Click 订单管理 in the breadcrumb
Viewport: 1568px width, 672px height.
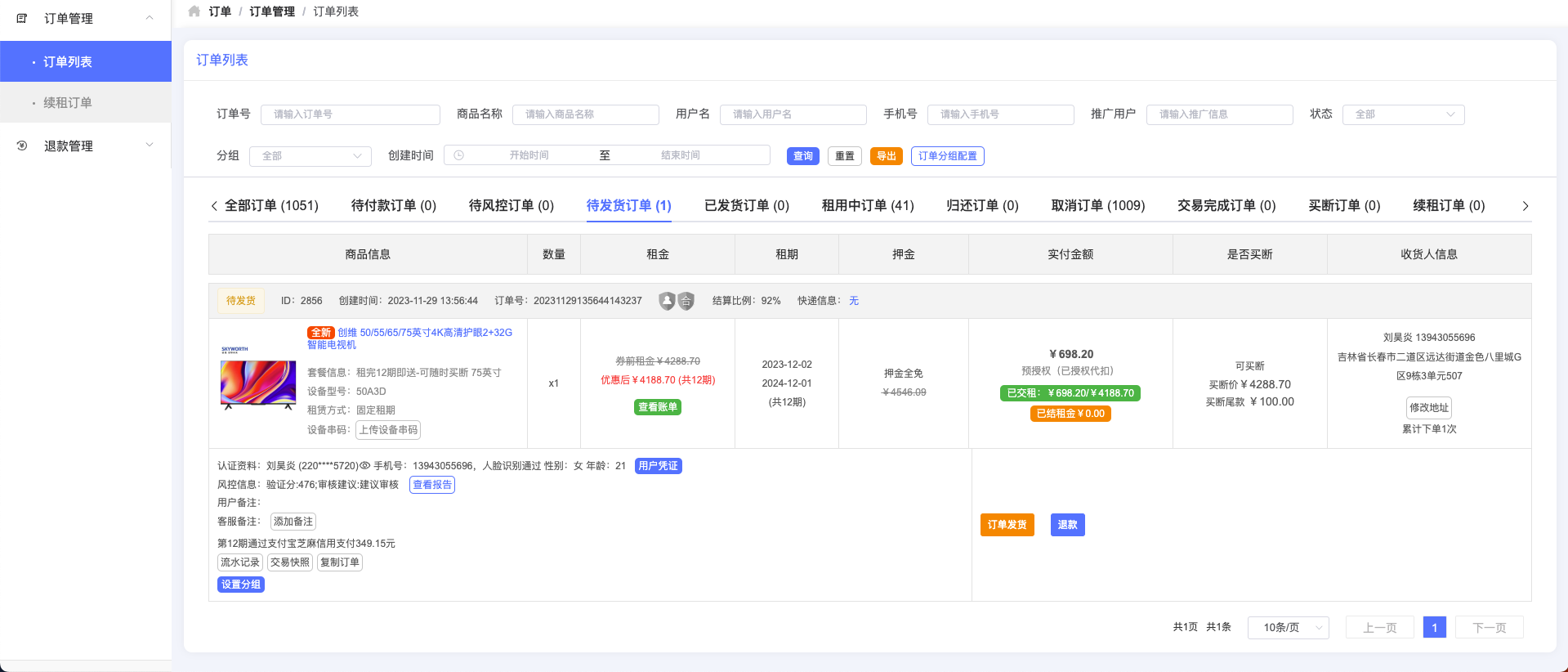(x=272, y=11)
